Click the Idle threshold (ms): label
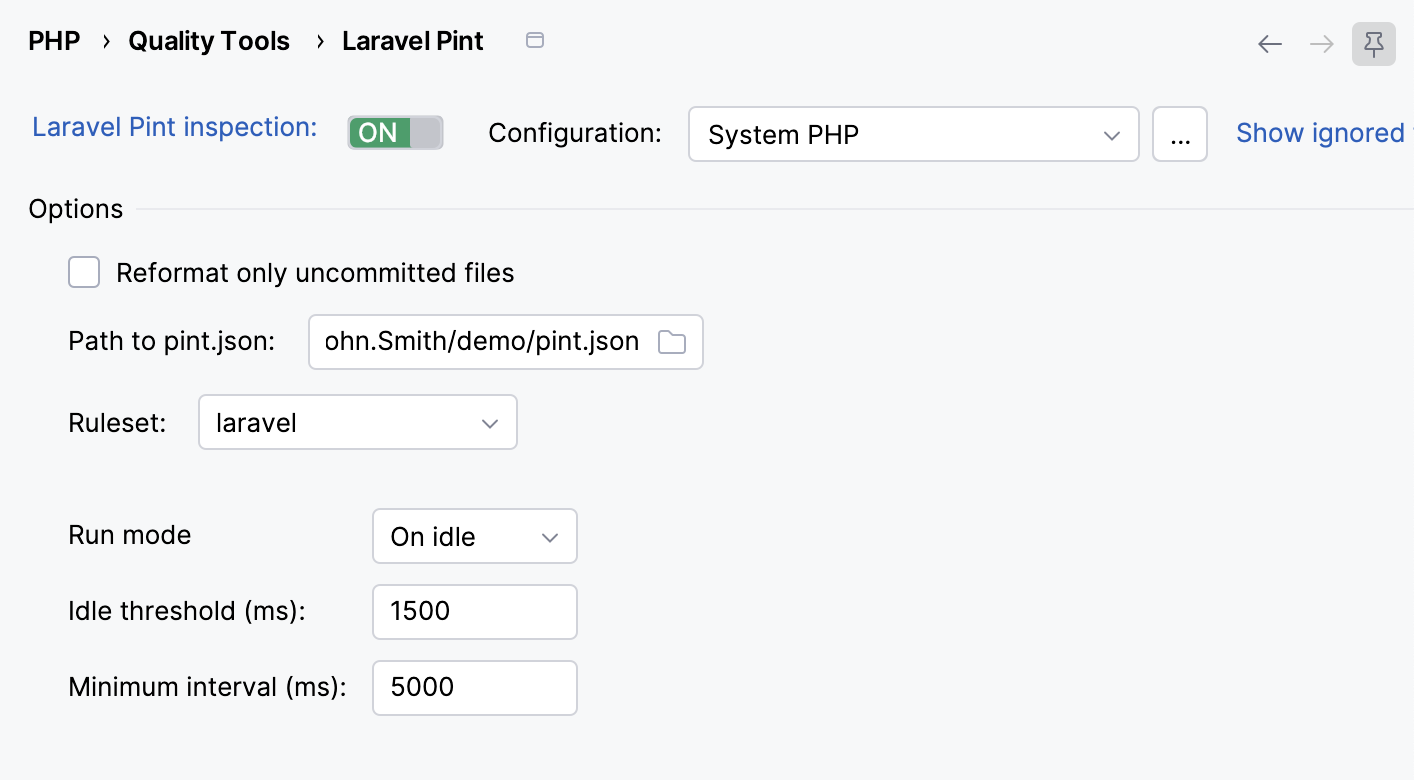This screenshot has height=780, width=1414. [187, 611]
